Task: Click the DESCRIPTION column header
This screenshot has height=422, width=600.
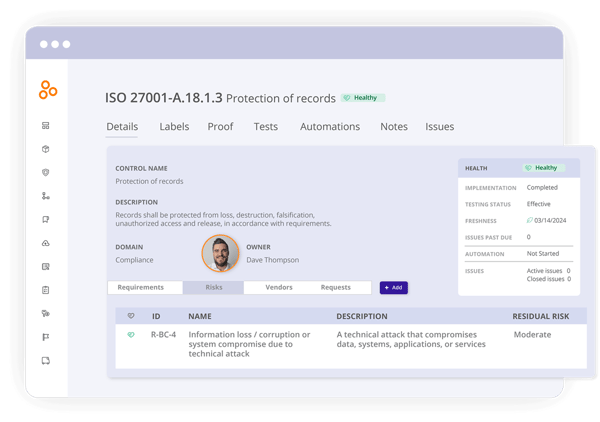Action: (x=362, y=316)
